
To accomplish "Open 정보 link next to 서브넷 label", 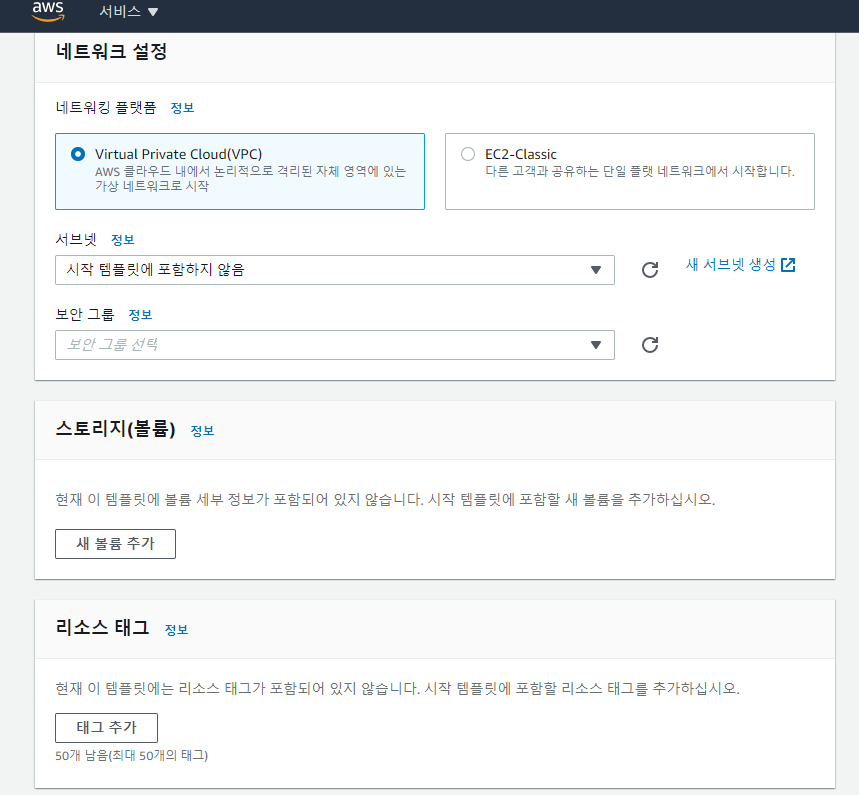I will point(122,240).
